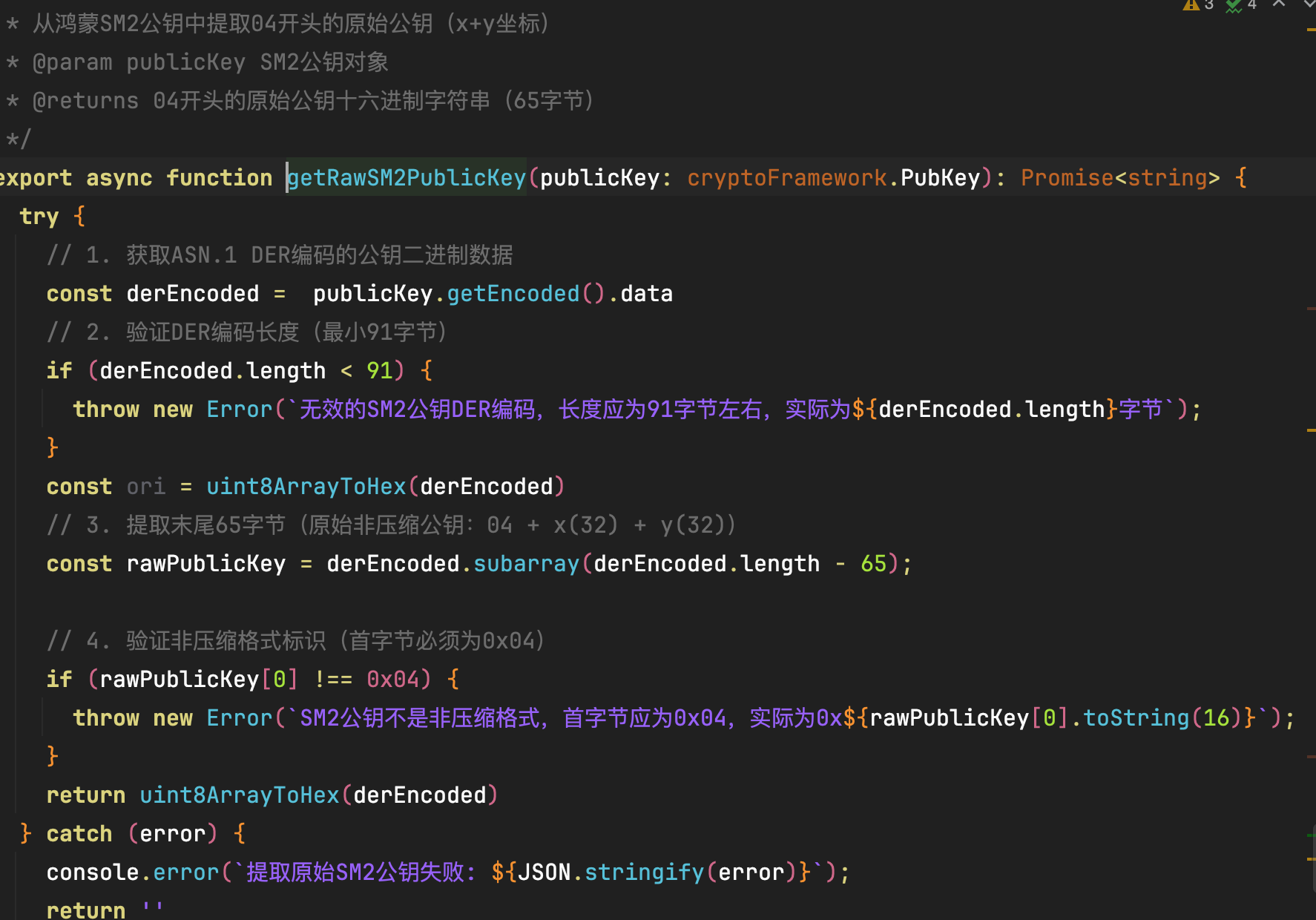Click the console identifier
This screenshot has width=1316, height=920.
coord(93,872)
